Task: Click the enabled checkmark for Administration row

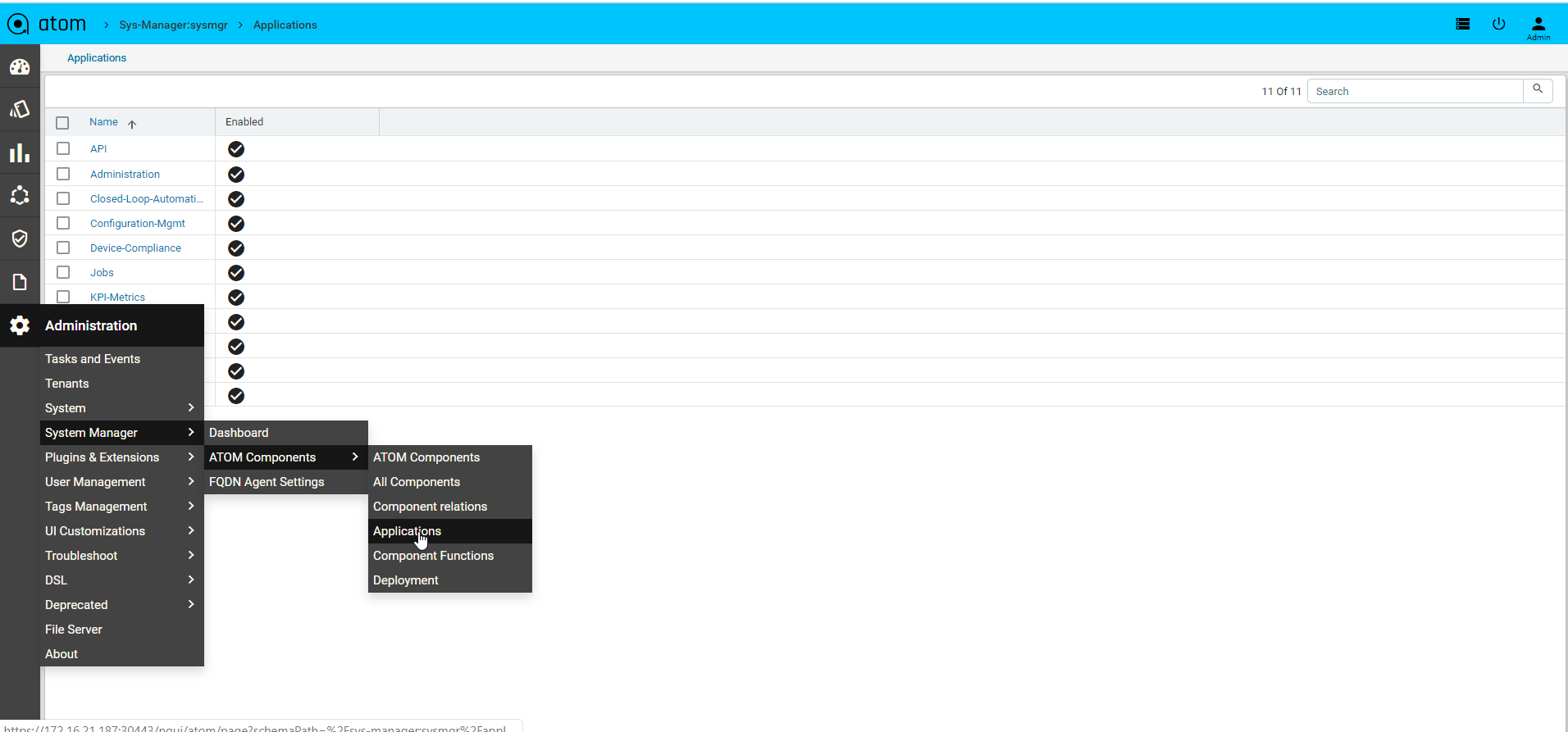Action: [x=236, y=175]
